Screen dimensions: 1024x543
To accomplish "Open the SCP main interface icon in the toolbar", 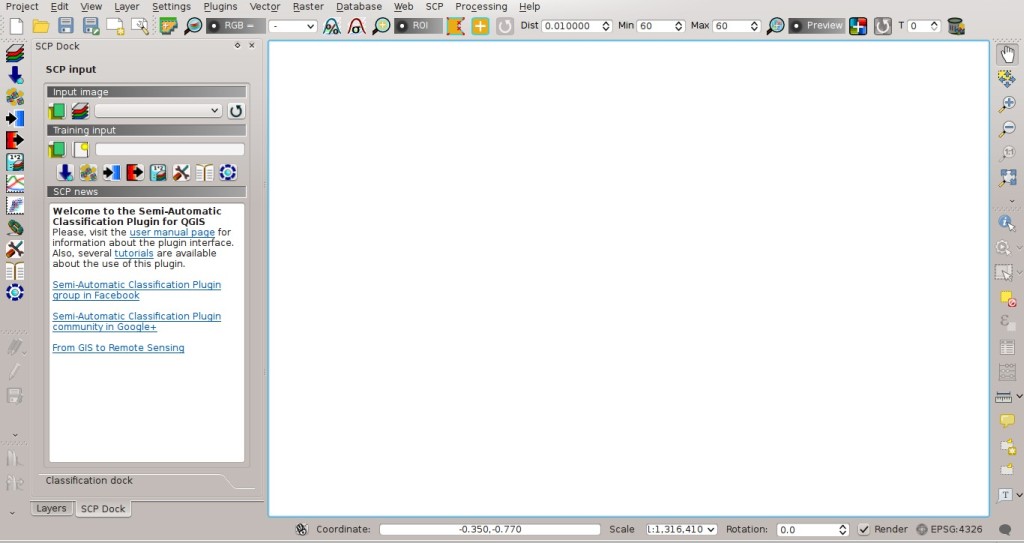I will [x=168, y=26].
